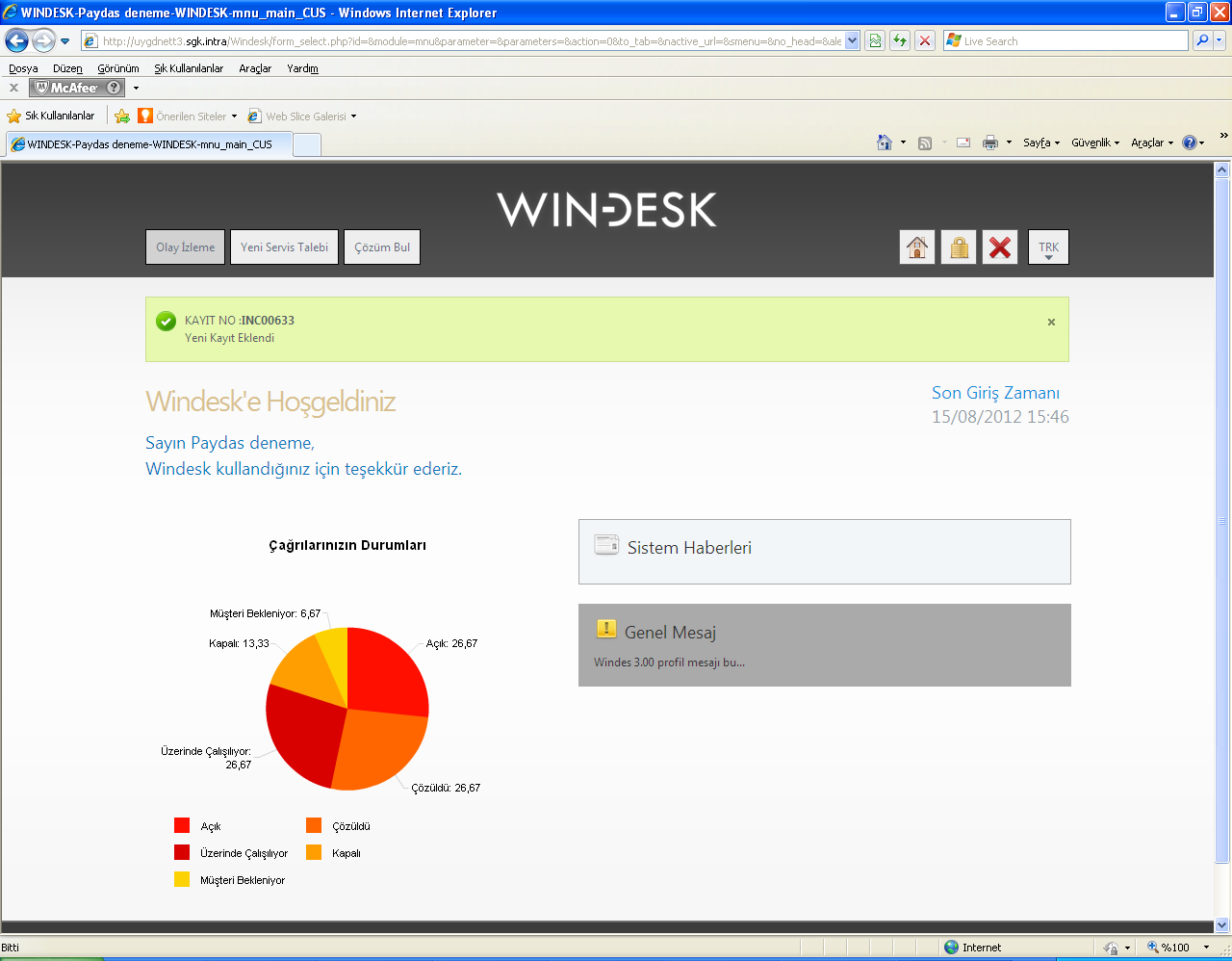Open Web Slice Galerisi dropdown
The height and width of the screenshot is (961, 1232).
click(302, 116)
